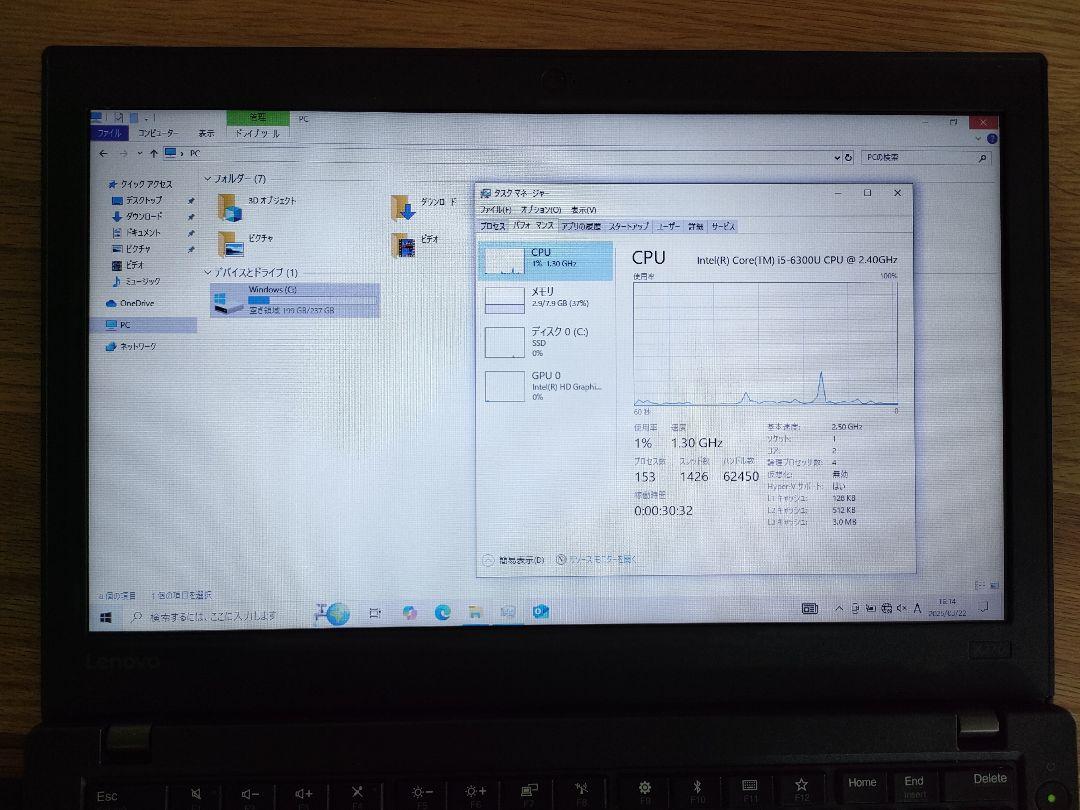The width and height of the screenshot is (1080, 810).
Task: Open Explorer help with the blue question icon
Action: click(993, 138)
